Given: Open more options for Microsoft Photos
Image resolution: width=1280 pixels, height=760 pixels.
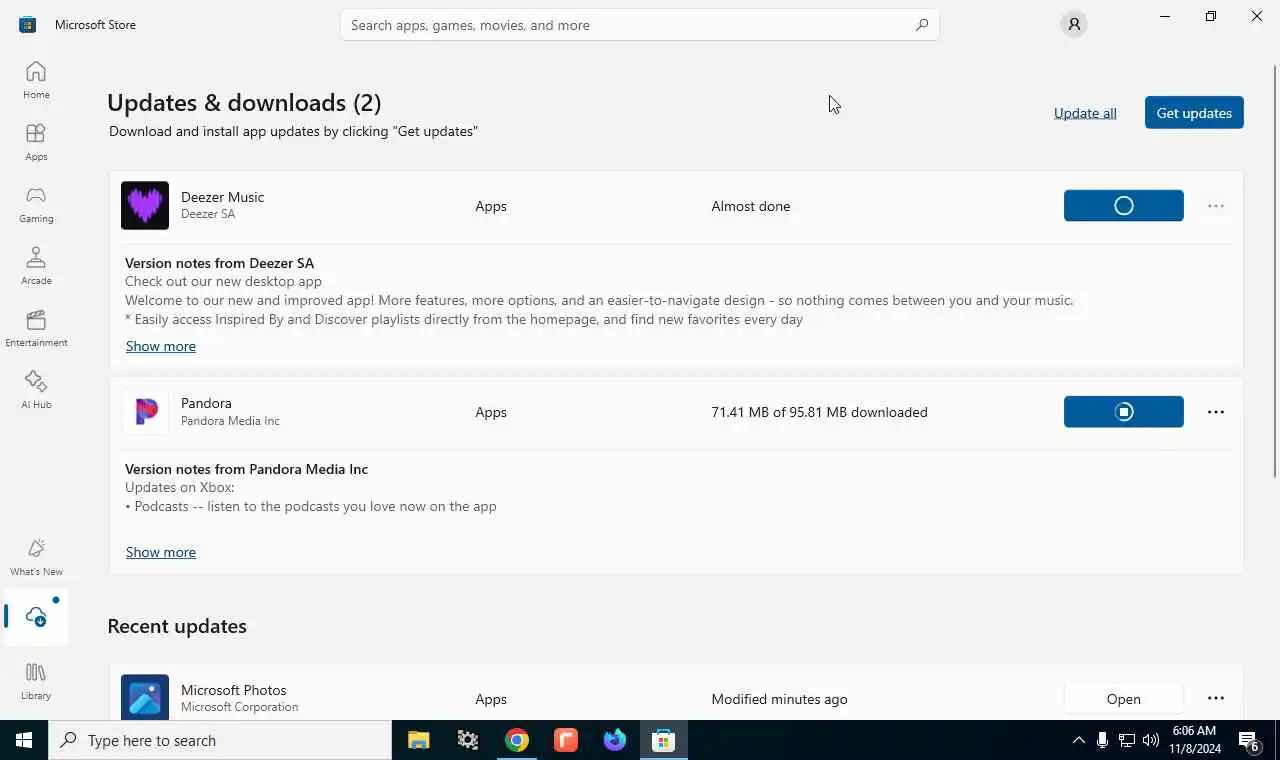Looking at the screenshot, I should click(x=1216, y=699).
